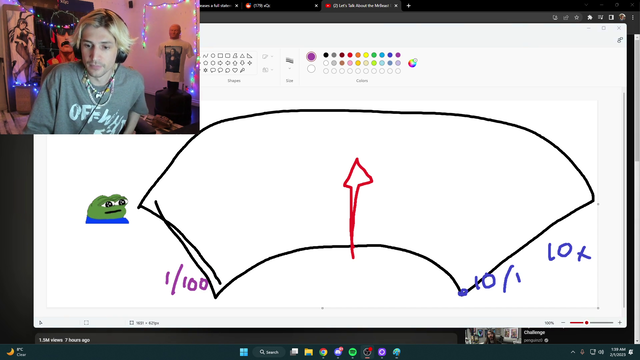Pick dark red from the Paint palette
The width and height of the screenshot is (640, 360).
pos(342,55)
